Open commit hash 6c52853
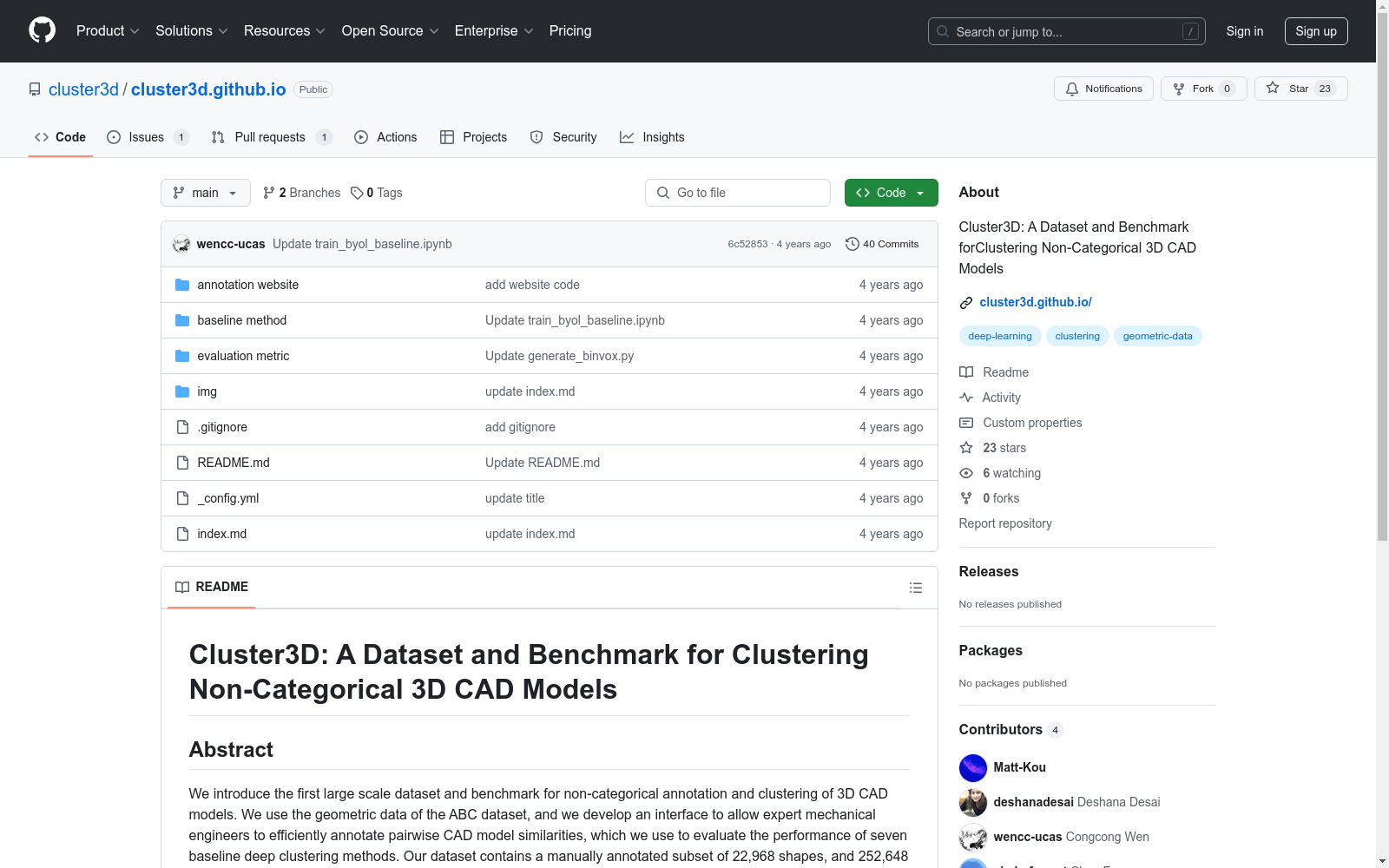Image resolution: width=1389 pixels, height=868 pixels. (x=748, y=244)
